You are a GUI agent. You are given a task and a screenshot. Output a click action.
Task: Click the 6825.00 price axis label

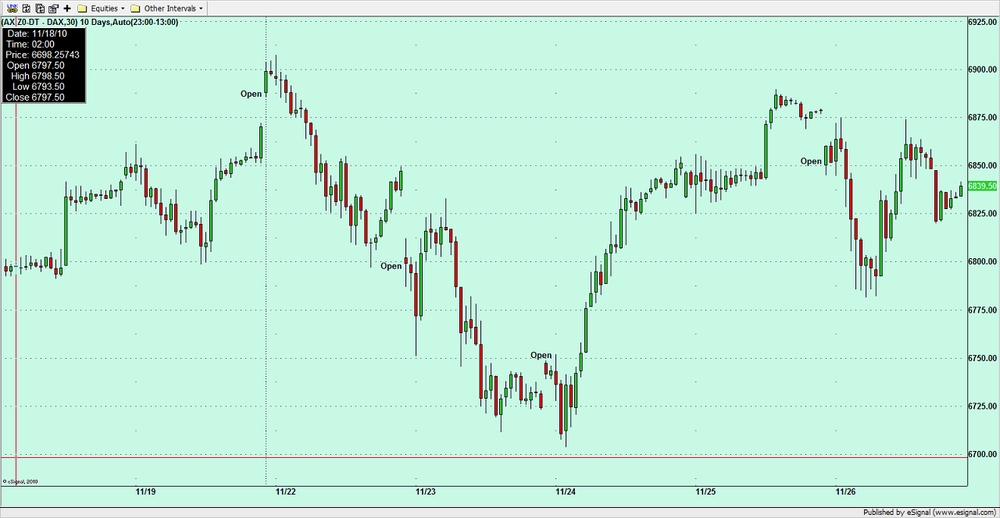coord(983,214)
